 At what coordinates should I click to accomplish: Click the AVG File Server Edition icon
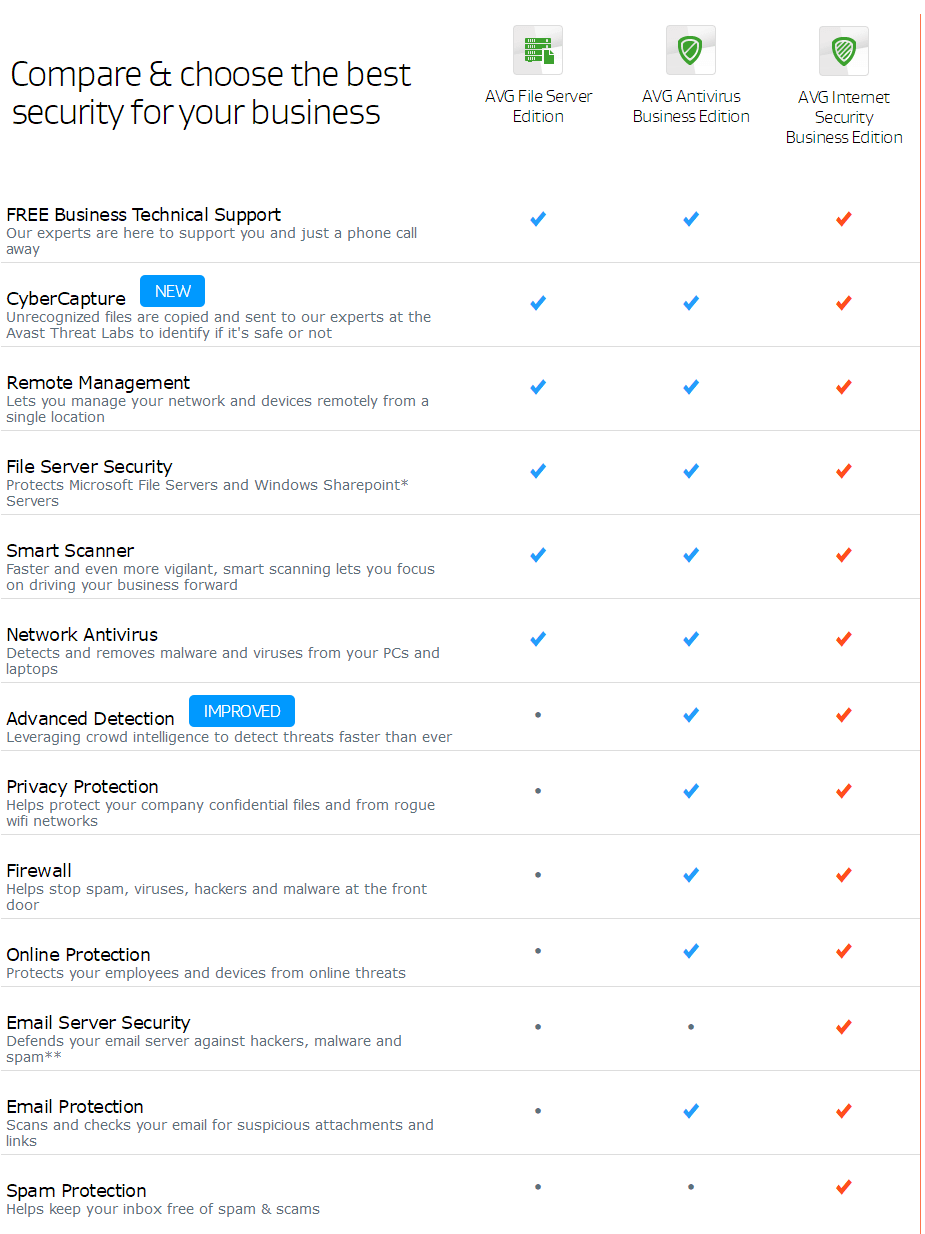pos(538,50)
